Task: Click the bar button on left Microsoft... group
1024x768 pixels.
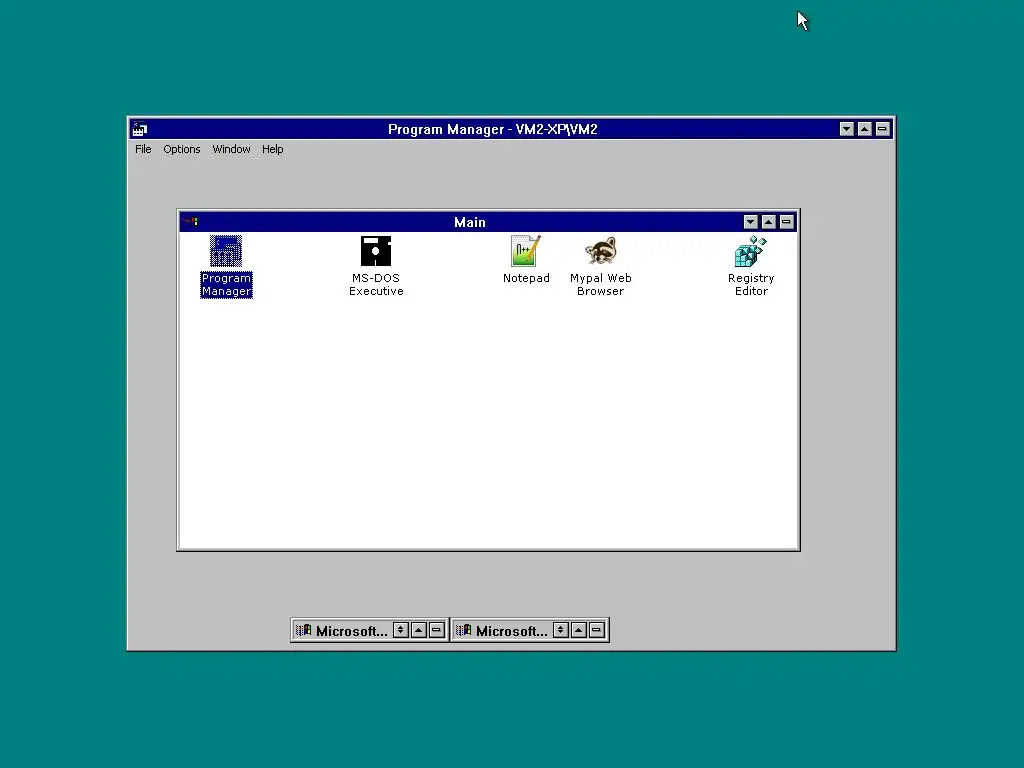Action: (x=437, y=630)
